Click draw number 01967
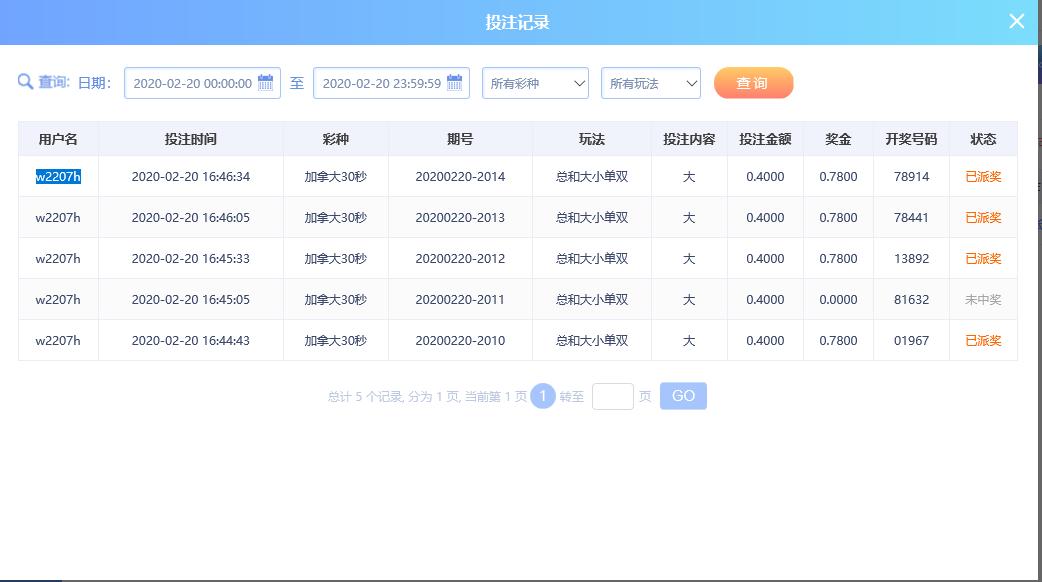 (911, 341)
